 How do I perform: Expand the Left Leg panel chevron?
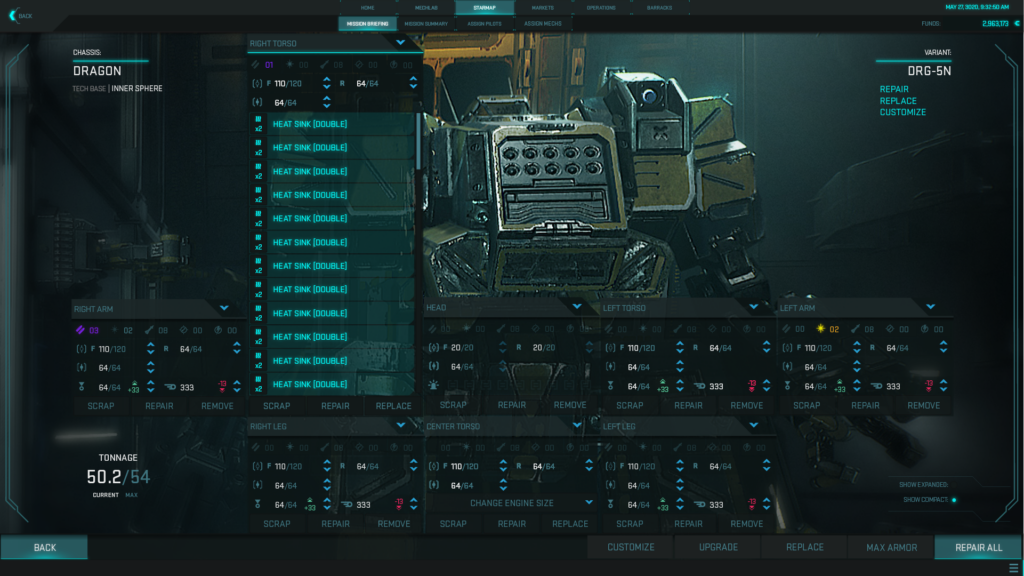coord(753,425)
